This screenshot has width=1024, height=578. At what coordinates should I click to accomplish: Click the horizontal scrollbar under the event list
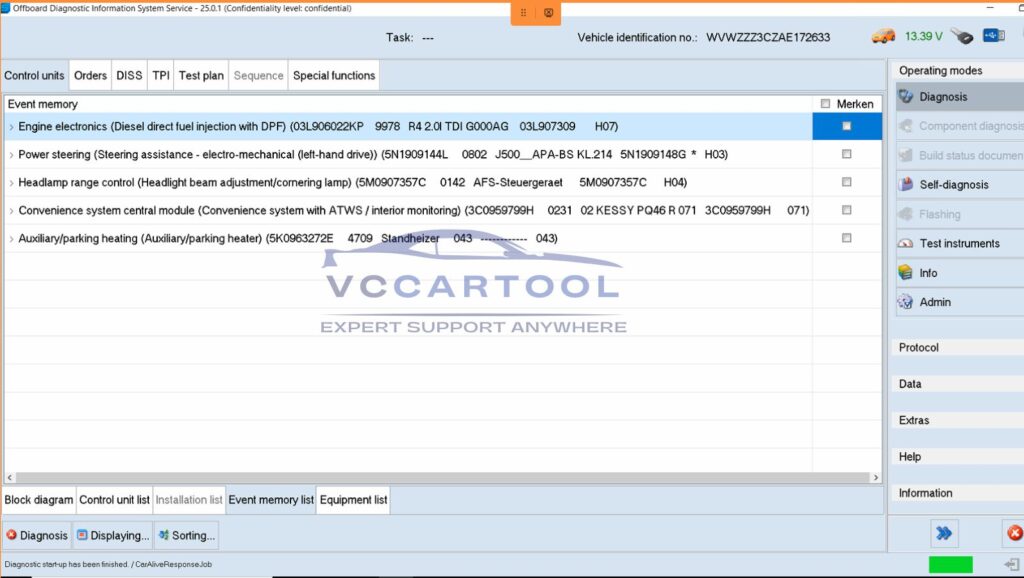[440, 477]
